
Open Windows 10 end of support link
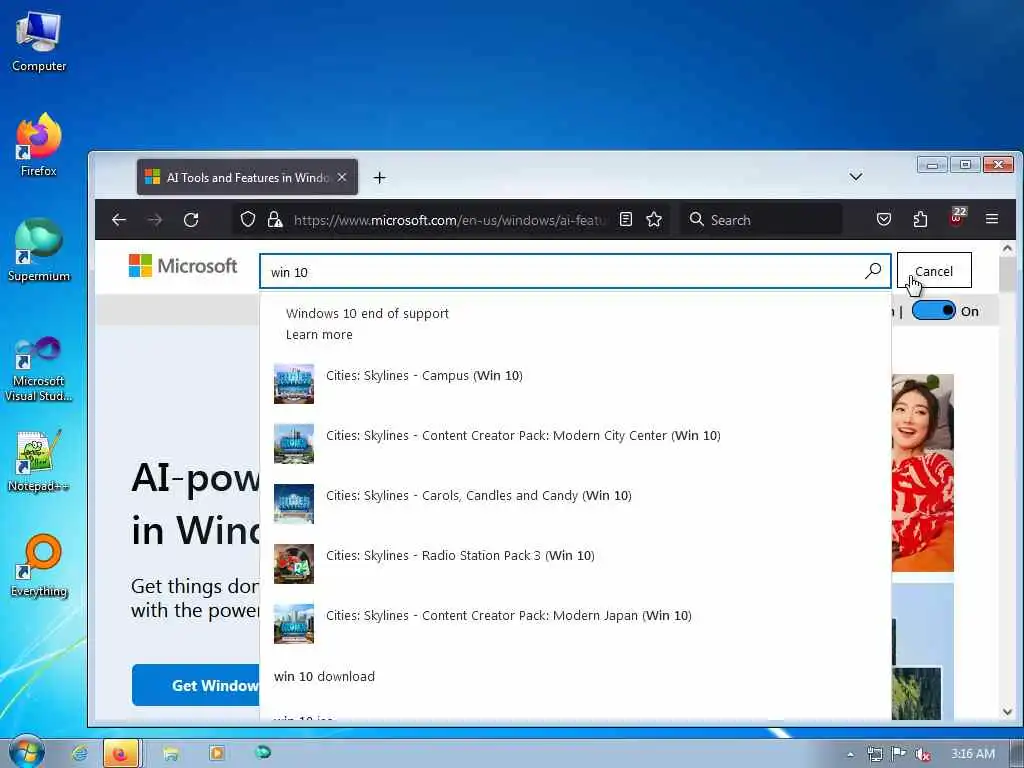[367, 313]
